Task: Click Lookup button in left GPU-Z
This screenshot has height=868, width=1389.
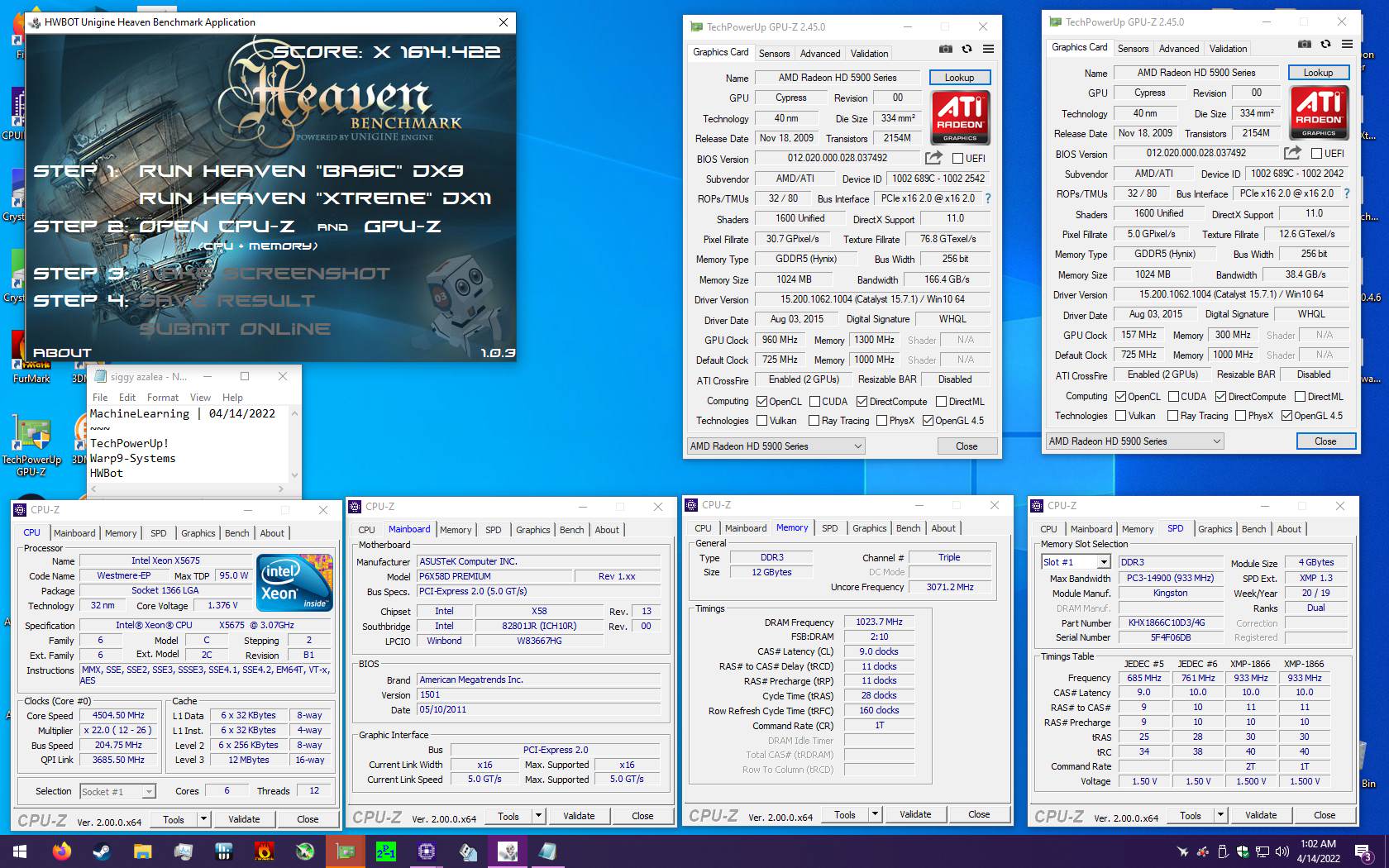Action: (x=960, y=78)
